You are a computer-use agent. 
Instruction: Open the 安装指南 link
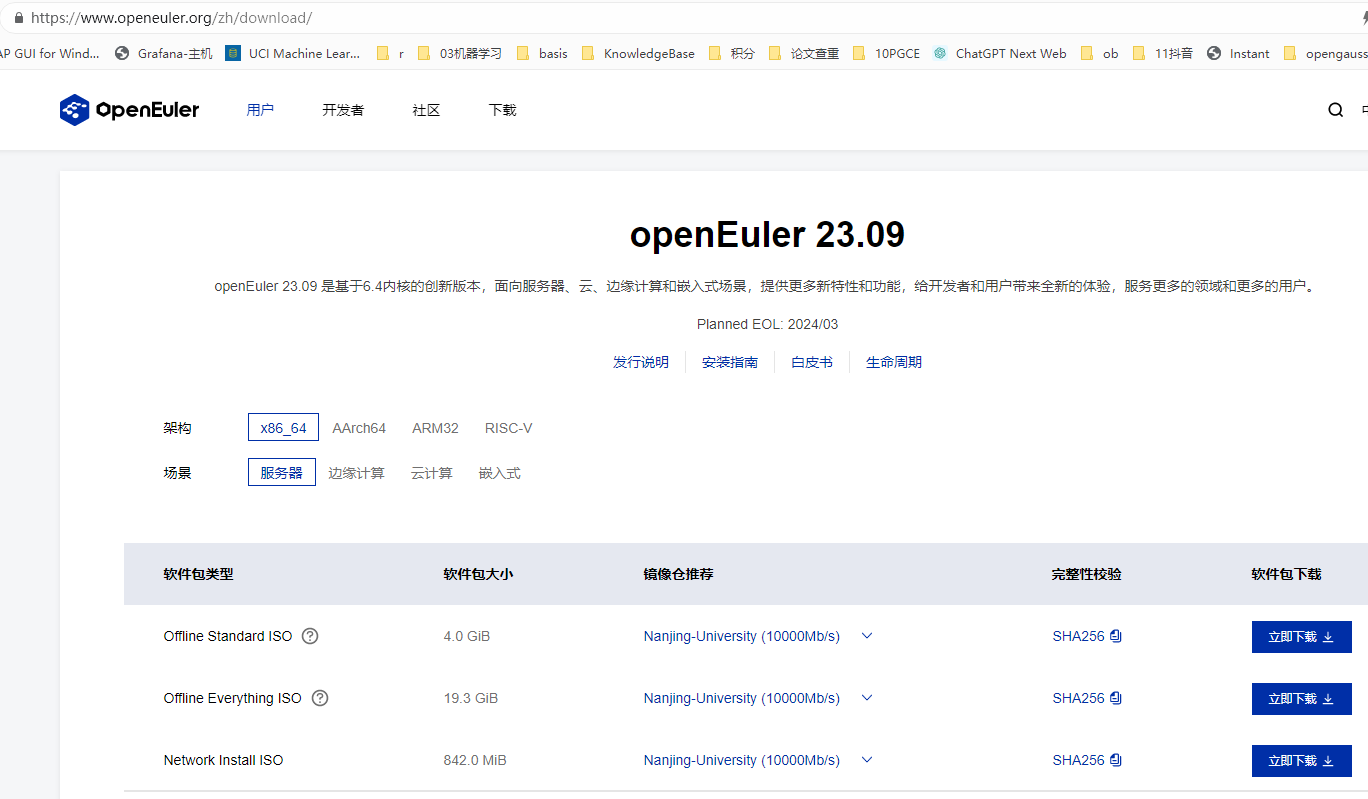(x=730, y=362)
